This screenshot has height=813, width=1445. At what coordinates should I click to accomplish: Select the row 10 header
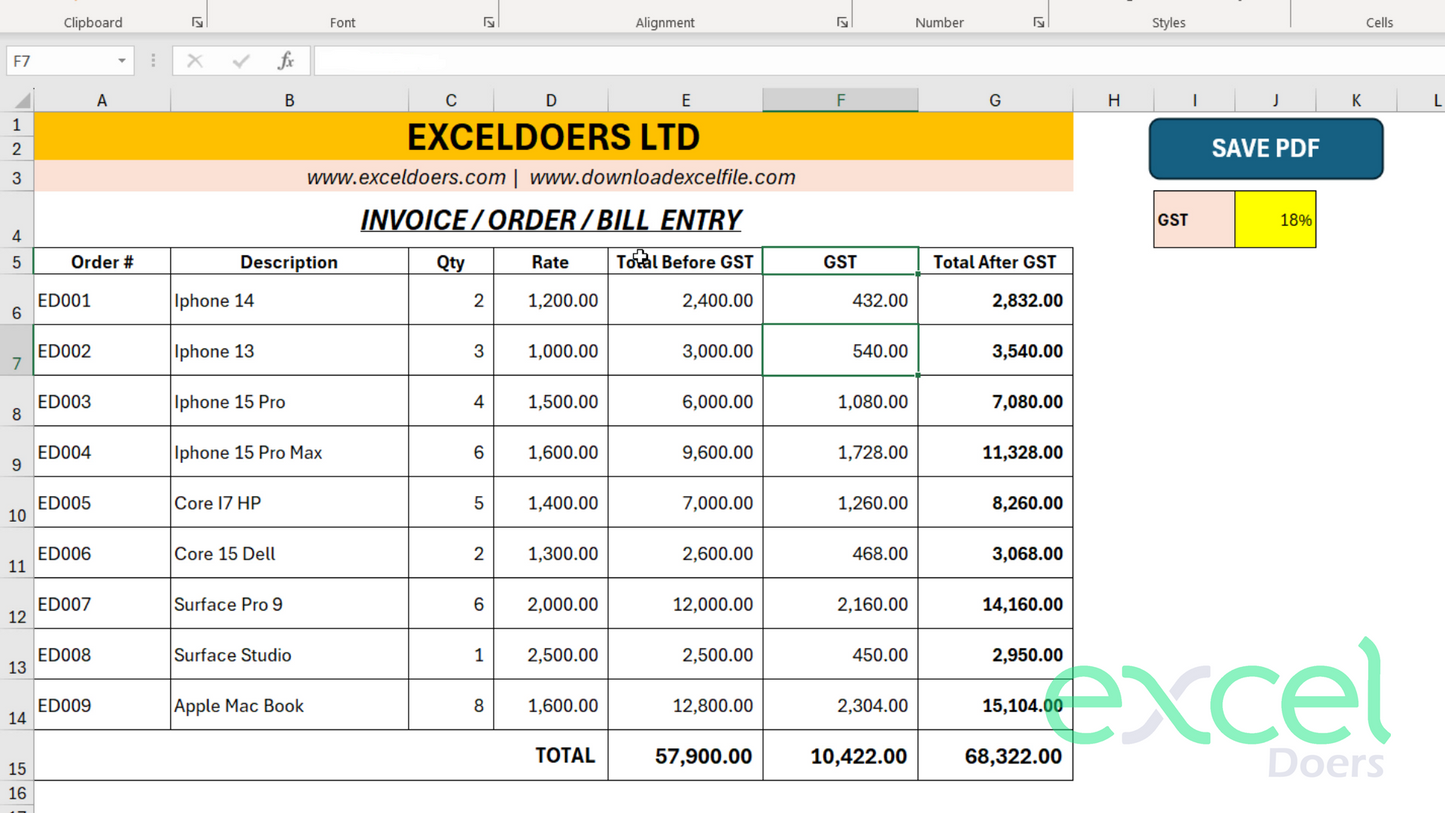17,503
